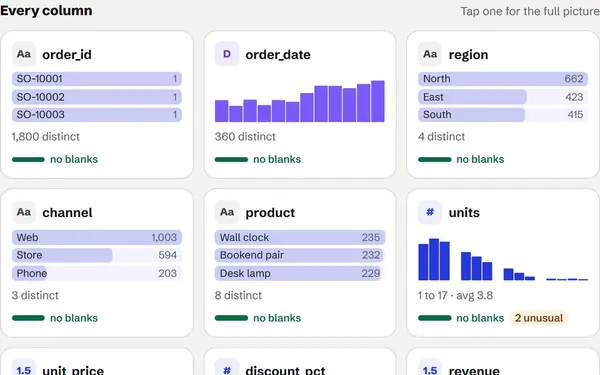This screenshot has height=375, width=600.
Task: Click the 'Every column' heading
Action: (x=46, y=11)
